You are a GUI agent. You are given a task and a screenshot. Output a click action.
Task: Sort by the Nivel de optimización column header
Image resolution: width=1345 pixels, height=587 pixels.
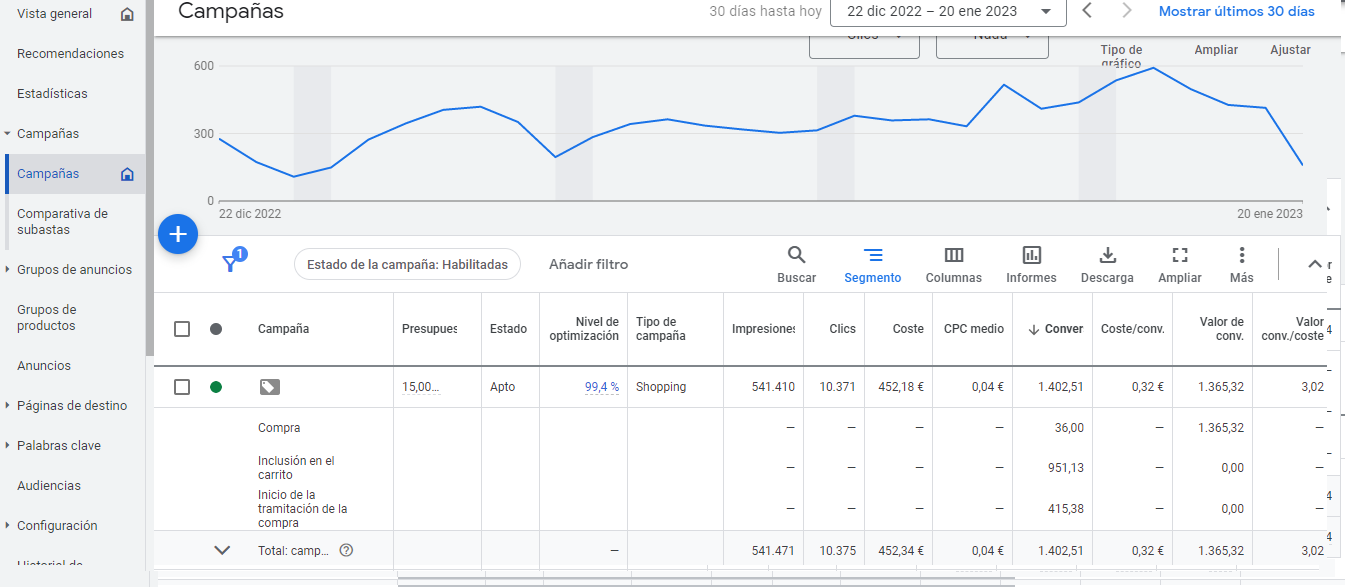tap(584, 329)
